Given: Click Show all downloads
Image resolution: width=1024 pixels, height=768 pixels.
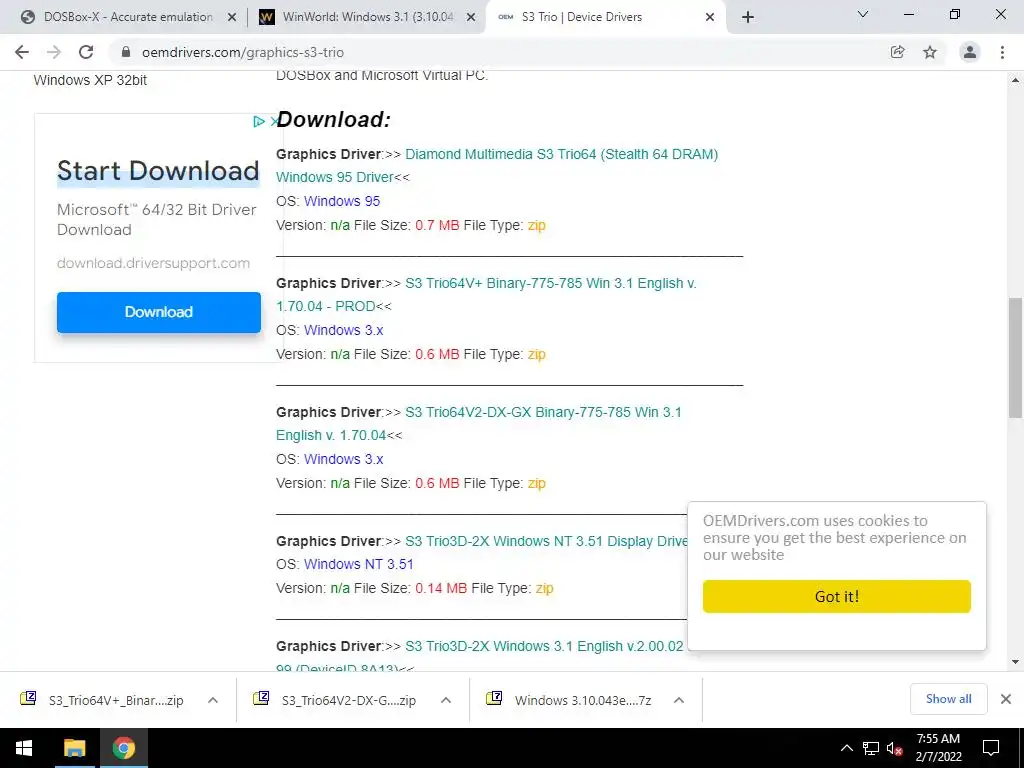Looking at the screenshot, I should click(948, 699).
